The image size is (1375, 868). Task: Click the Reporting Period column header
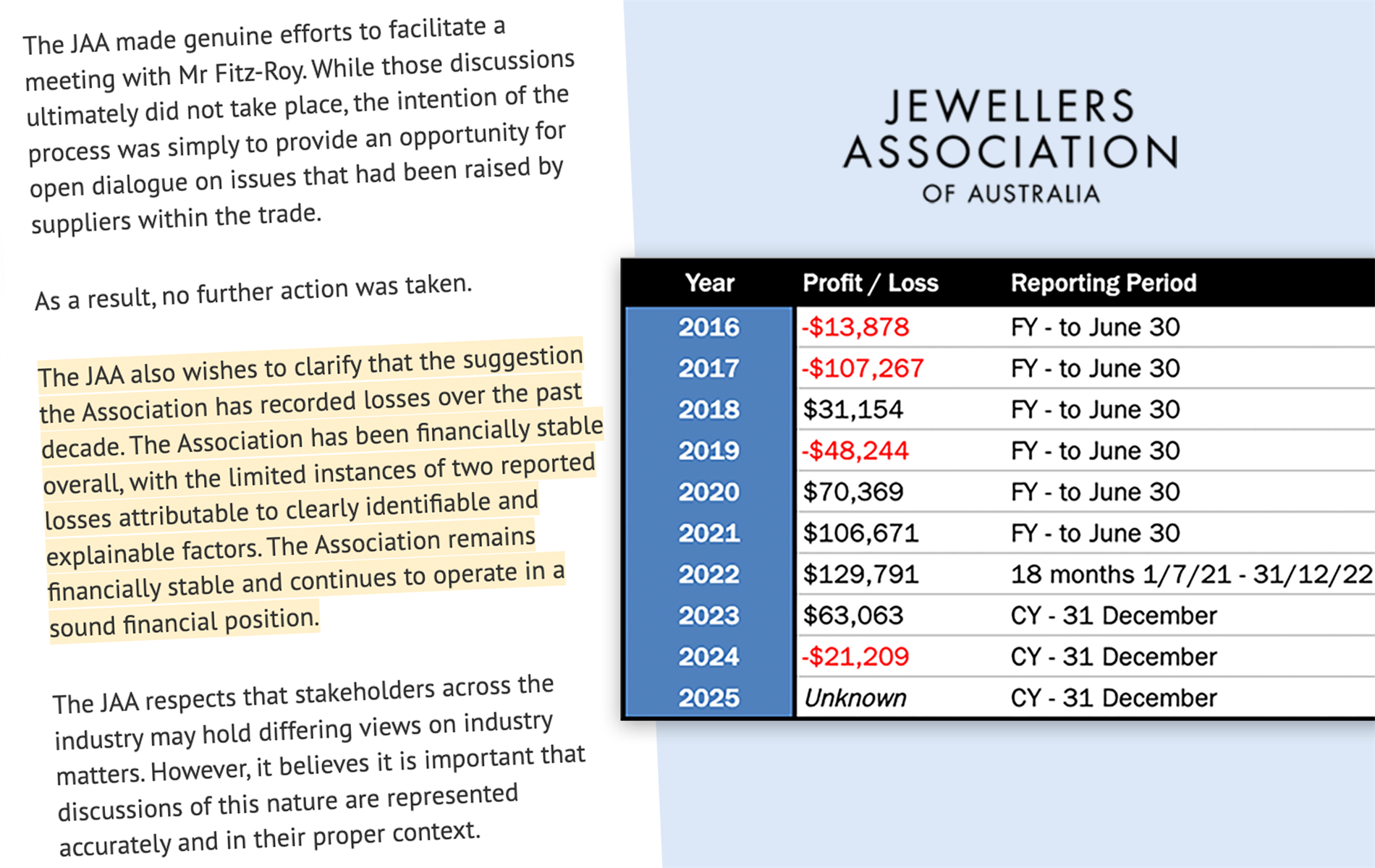pyautogui.click(x=1103, y=283)
